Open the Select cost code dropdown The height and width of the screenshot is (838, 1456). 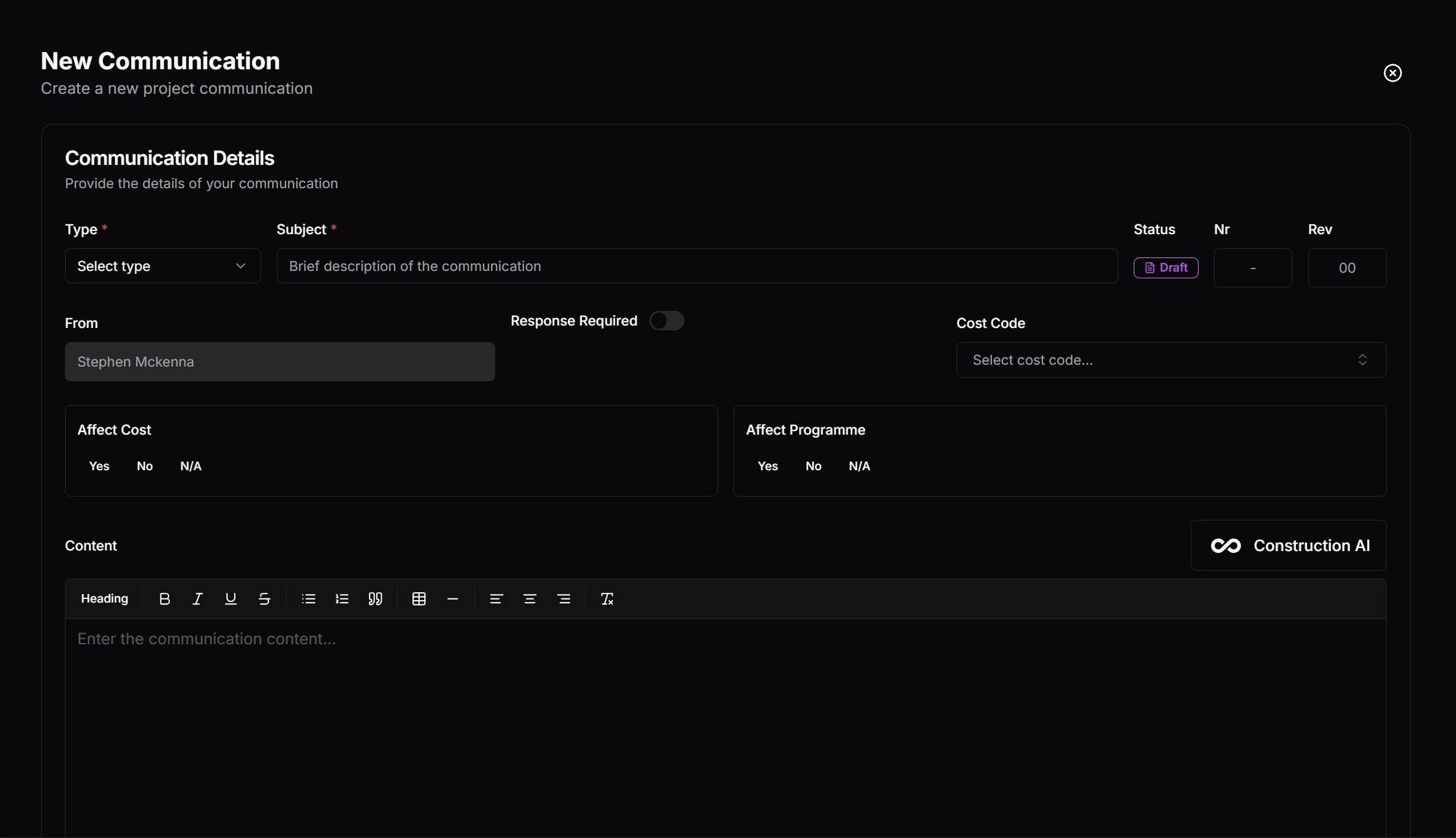[x=1171, y=360]
